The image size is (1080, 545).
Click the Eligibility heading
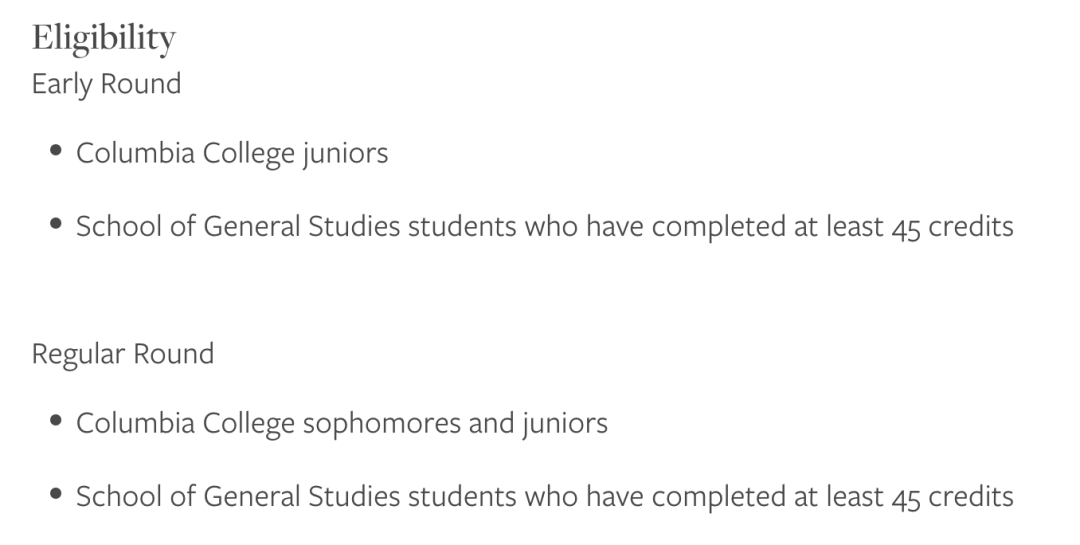104,39
